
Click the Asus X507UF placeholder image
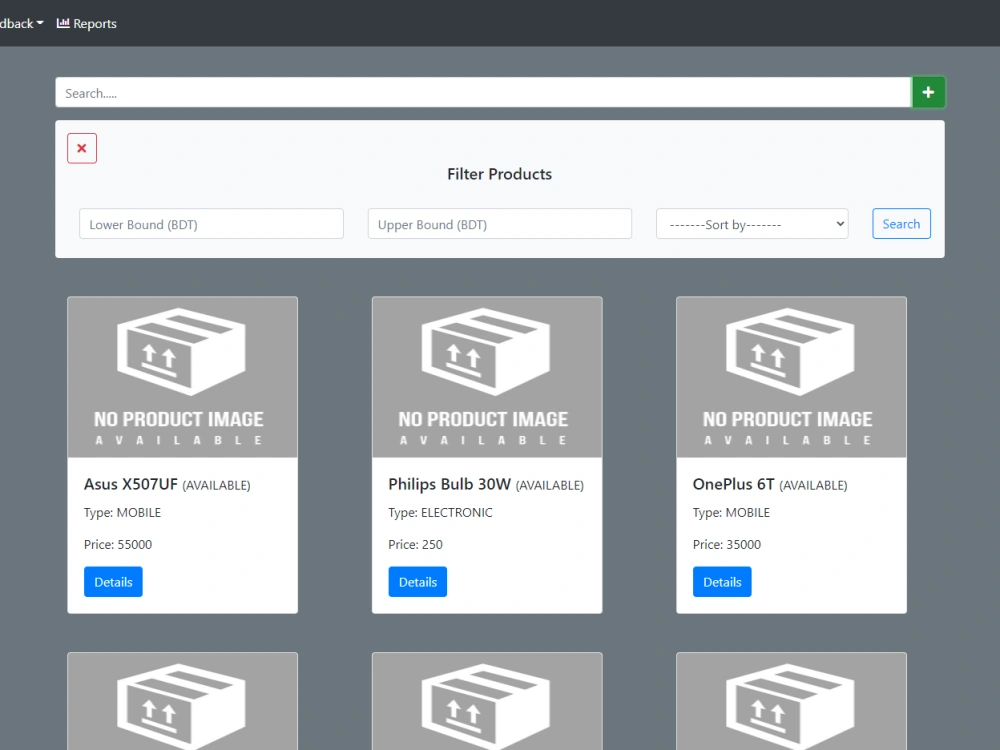click(x=182, y=376)
